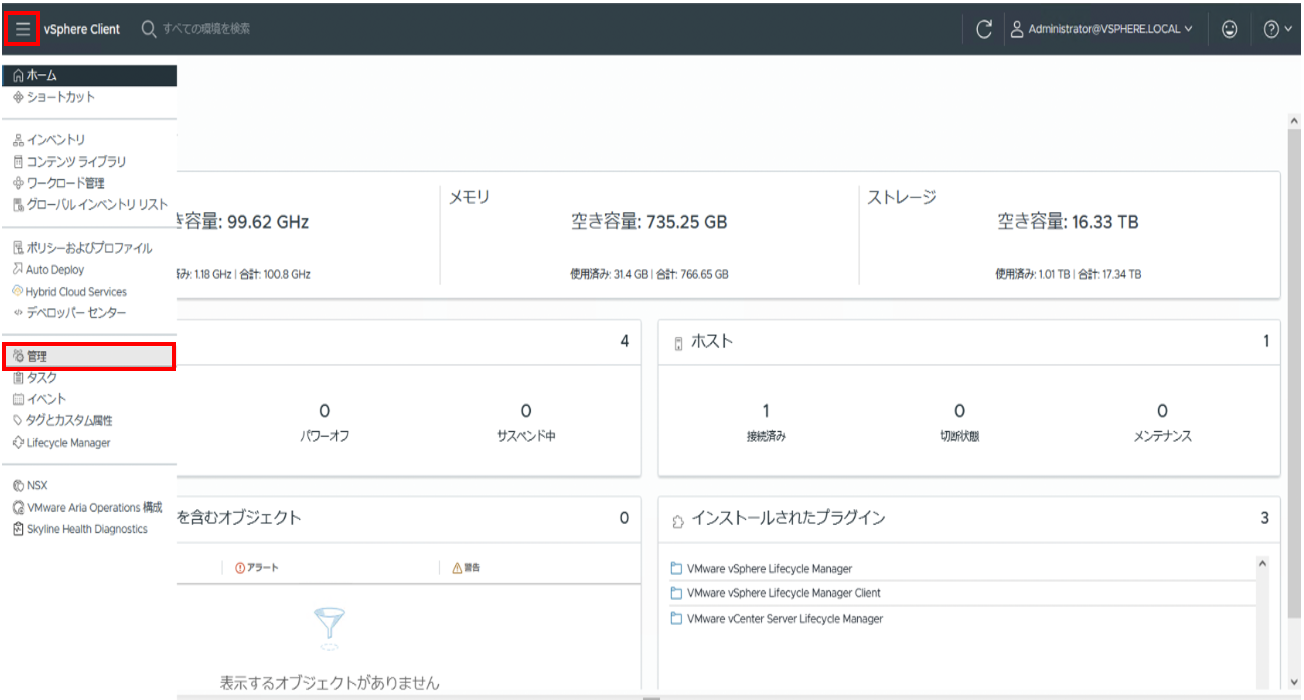This screenshot has width=1304, height=700.
Task: Open the Administrator@VSPHERE.LOCAL user dropdown
Action: (1100, 29)
